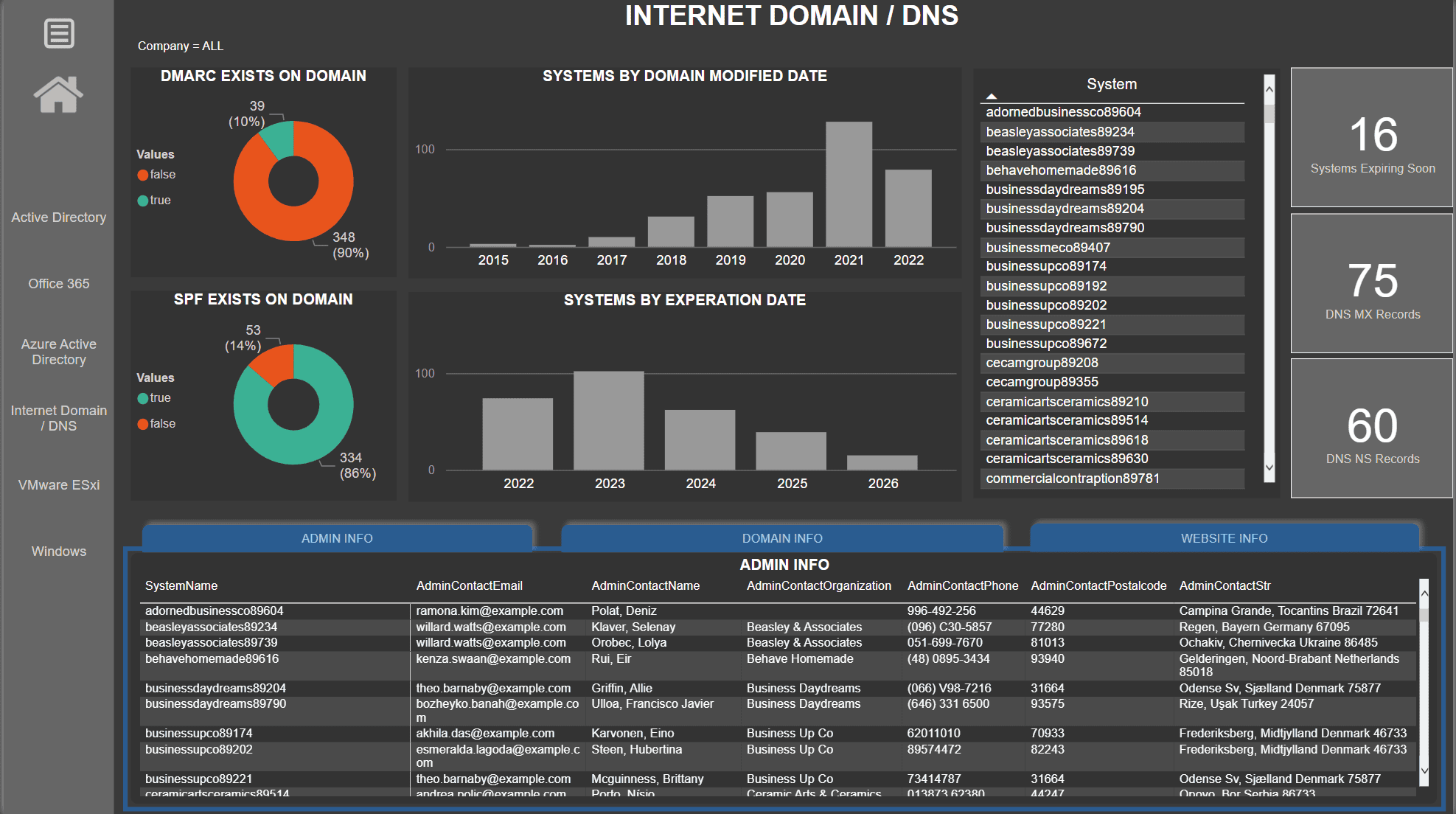Select commercialcontraption89781 in System list
The height and width of the screenshot is (814, 1456).
1112,479
